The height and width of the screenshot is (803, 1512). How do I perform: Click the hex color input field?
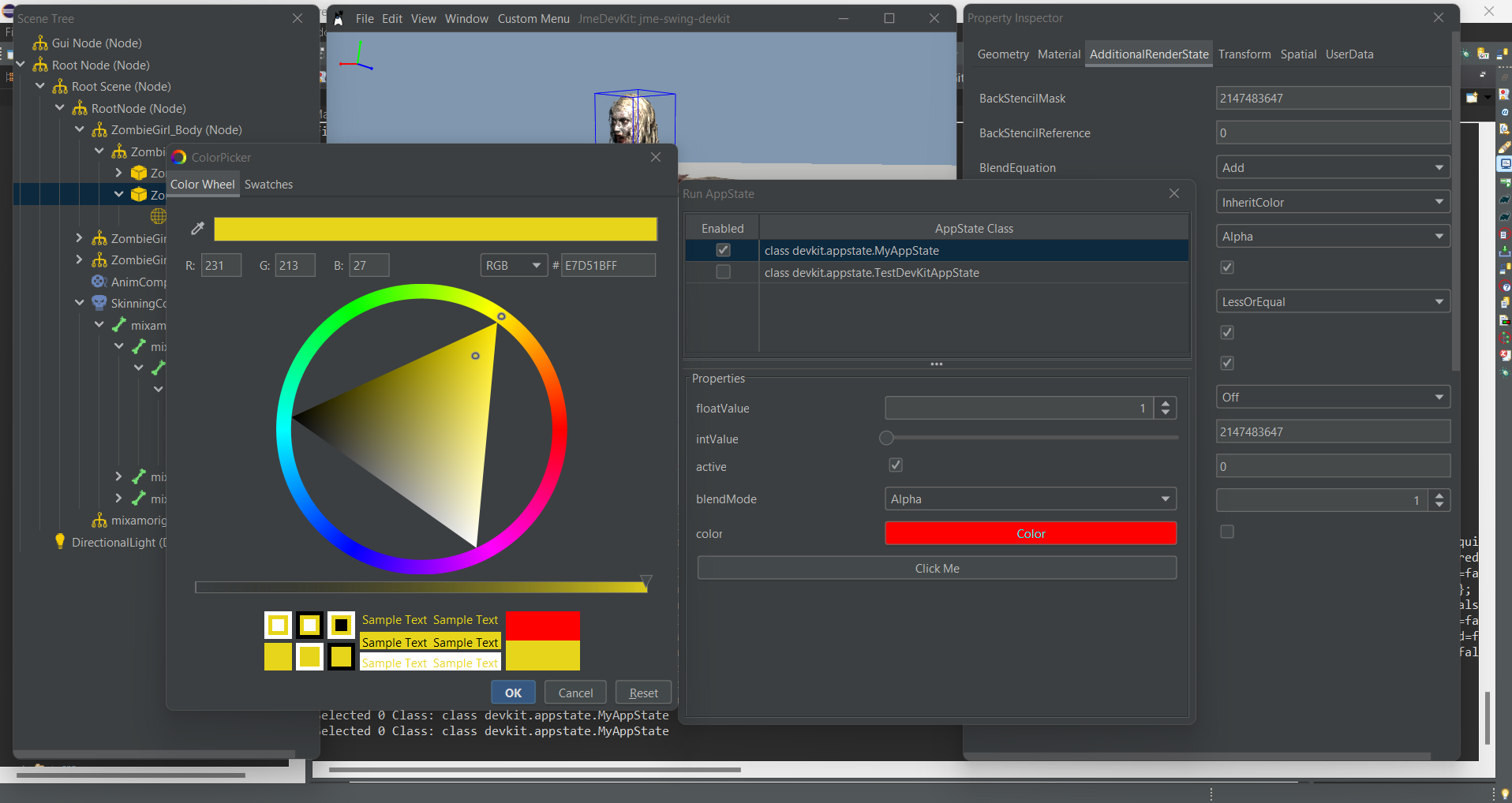[608, 265]
